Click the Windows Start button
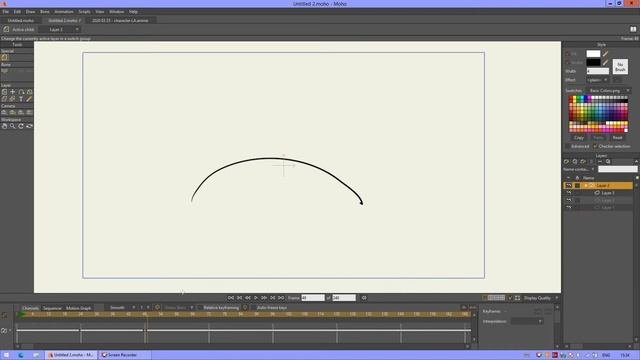 (x=6, y=355)
